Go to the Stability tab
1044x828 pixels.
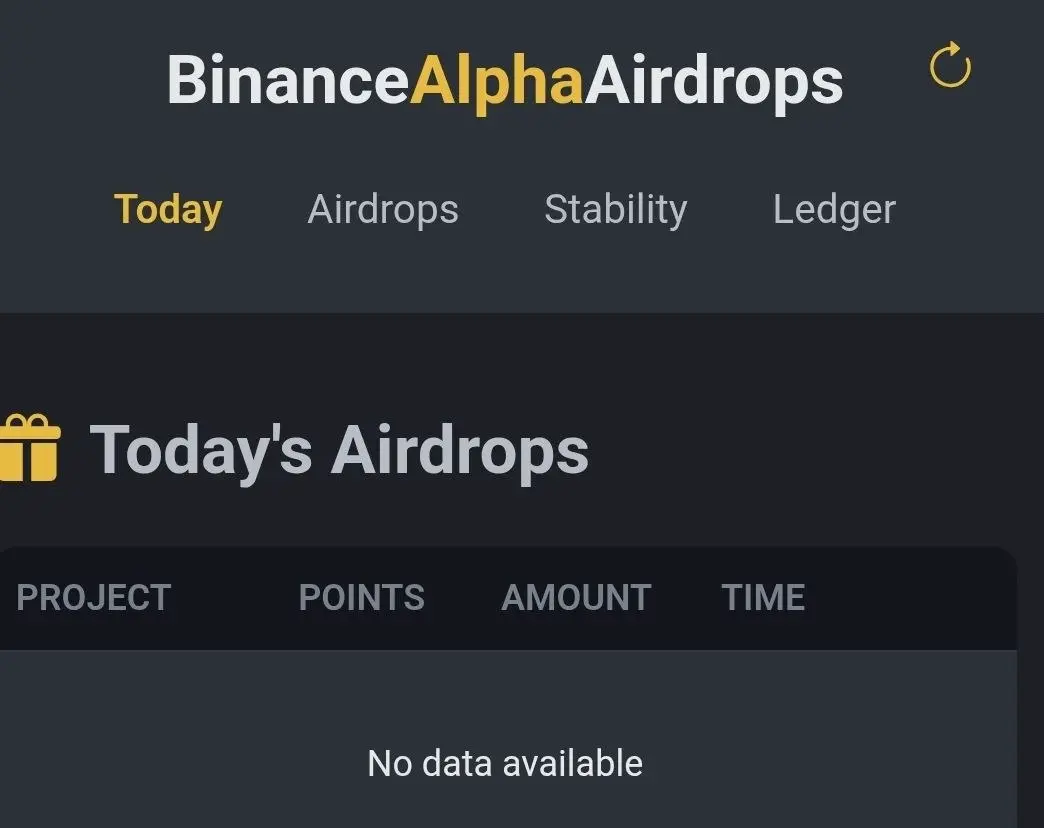point(615,210)
